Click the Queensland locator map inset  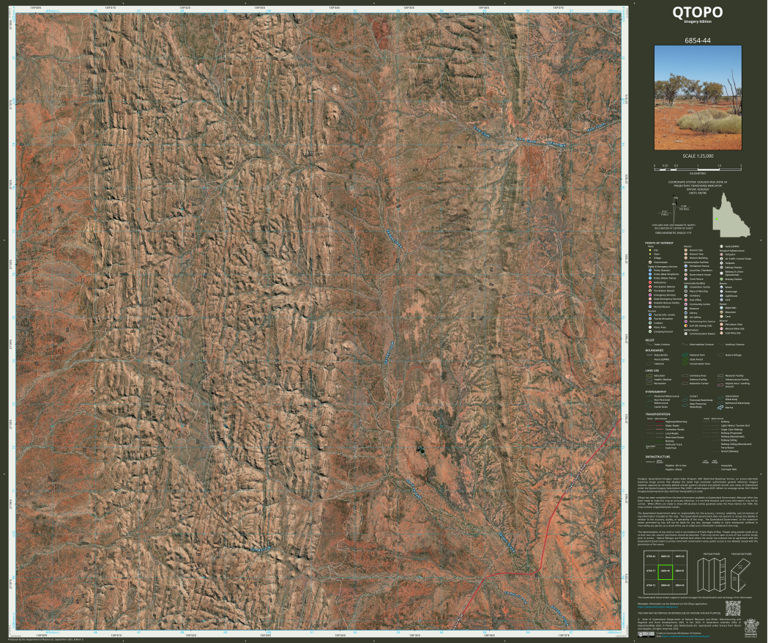[731, 214]
